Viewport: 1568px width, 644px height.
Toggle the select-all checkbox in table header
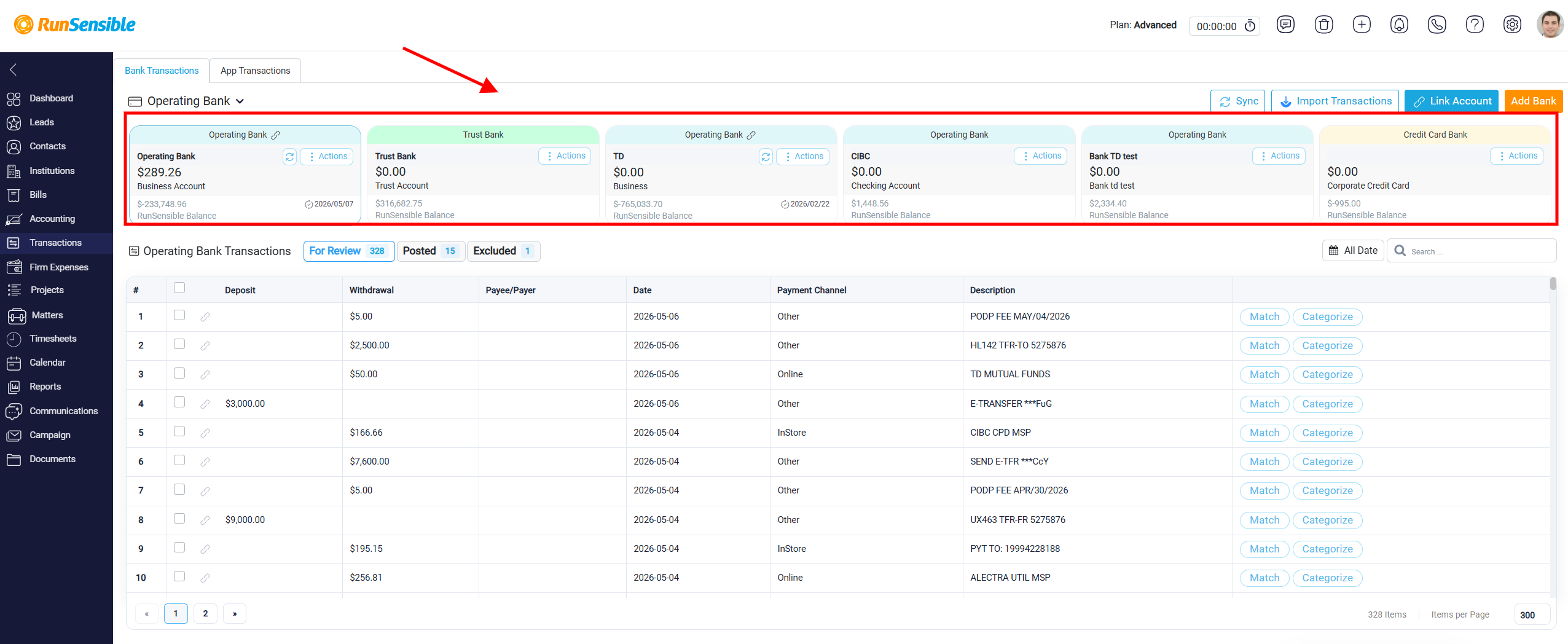point(179,288)
